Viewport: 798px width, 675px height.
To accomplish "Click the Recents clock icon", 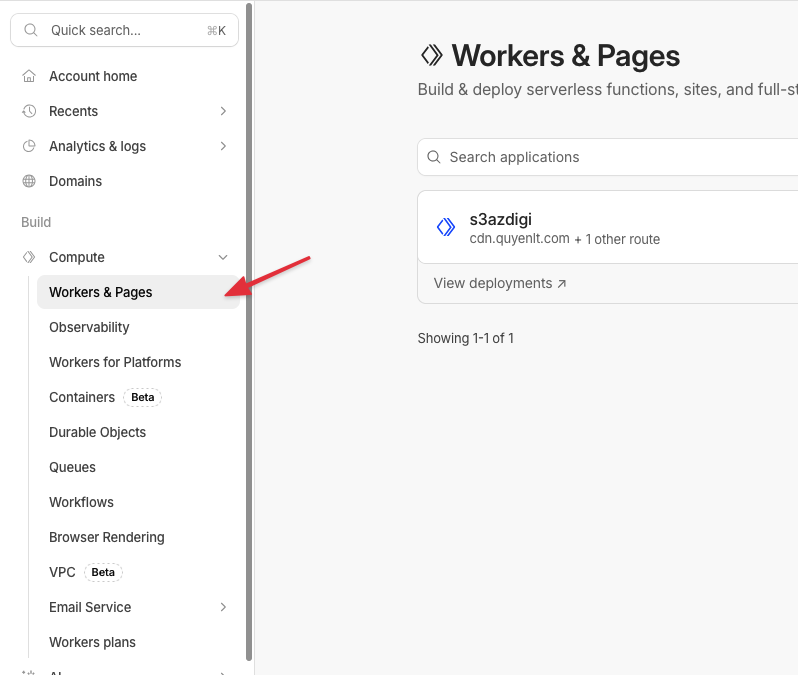I will 29,111.
